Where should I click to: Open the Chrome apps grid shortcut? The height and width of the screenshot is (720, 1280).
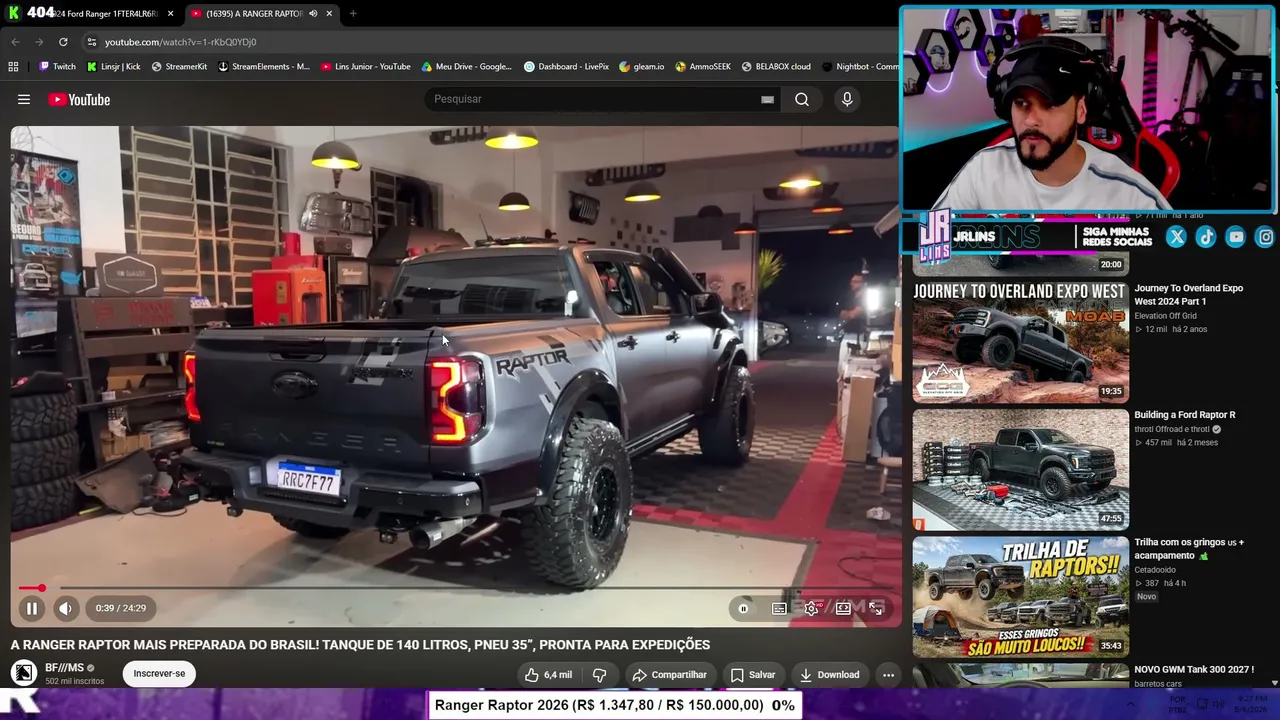tap(13, 67)
